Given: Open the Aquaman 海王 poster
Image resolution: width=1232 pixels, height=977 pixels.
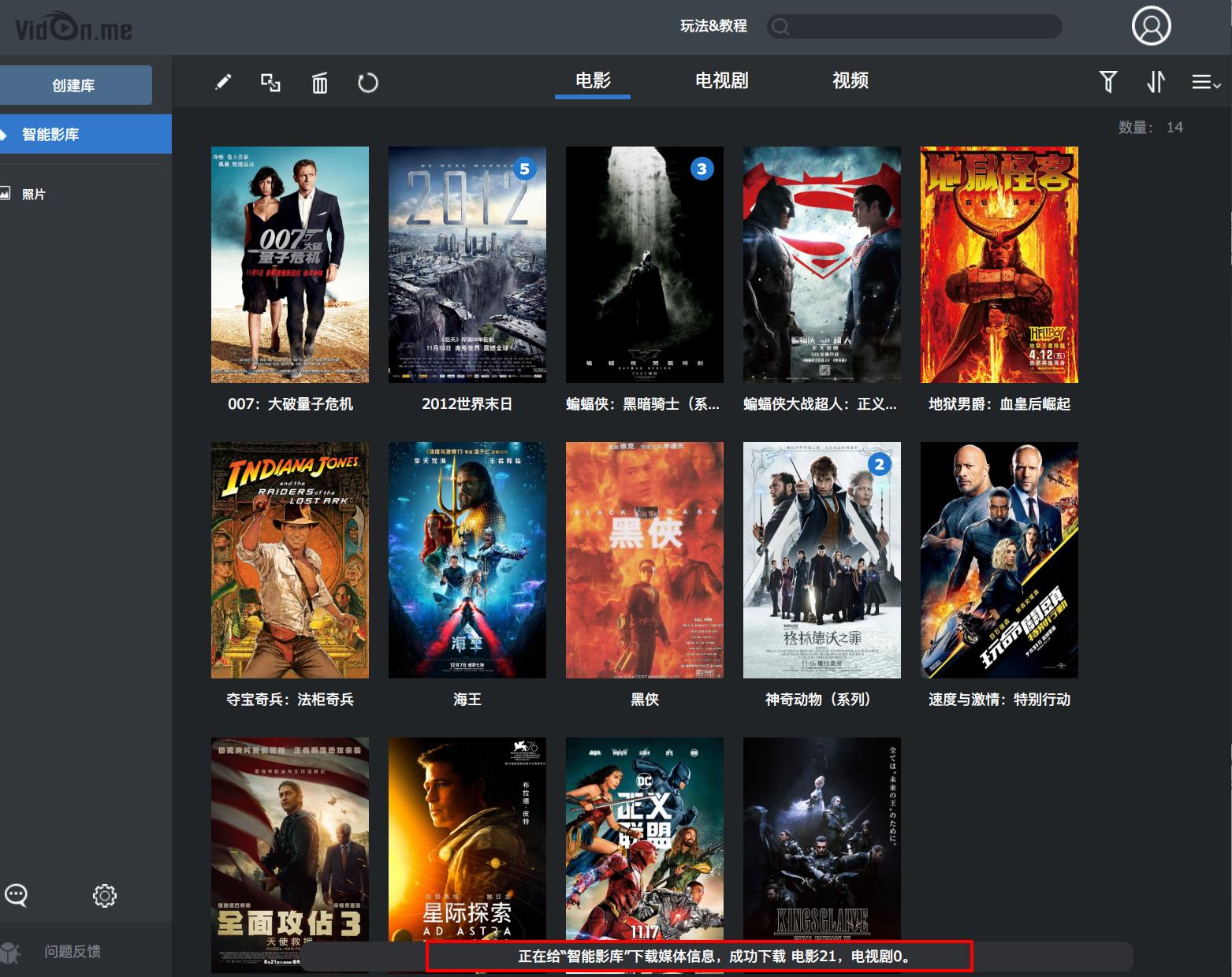Looking at the screenshot, I should [467, 560].
